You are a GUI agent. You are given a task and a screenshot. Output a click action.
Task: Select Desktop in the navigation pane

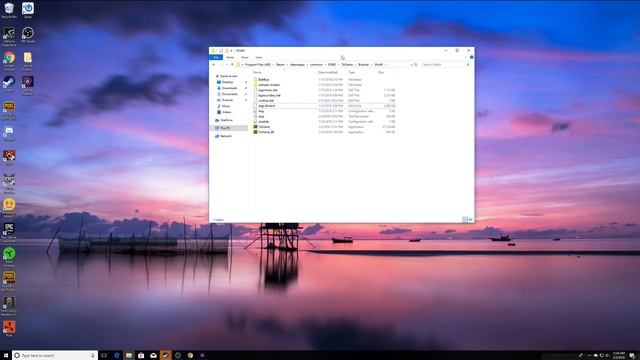(x=227, y=82)
